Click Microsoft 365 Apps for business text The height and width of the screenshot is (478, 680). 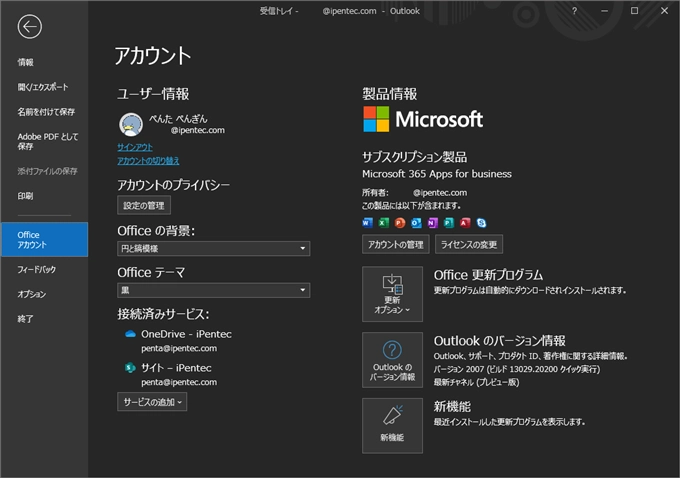point(437,174)
